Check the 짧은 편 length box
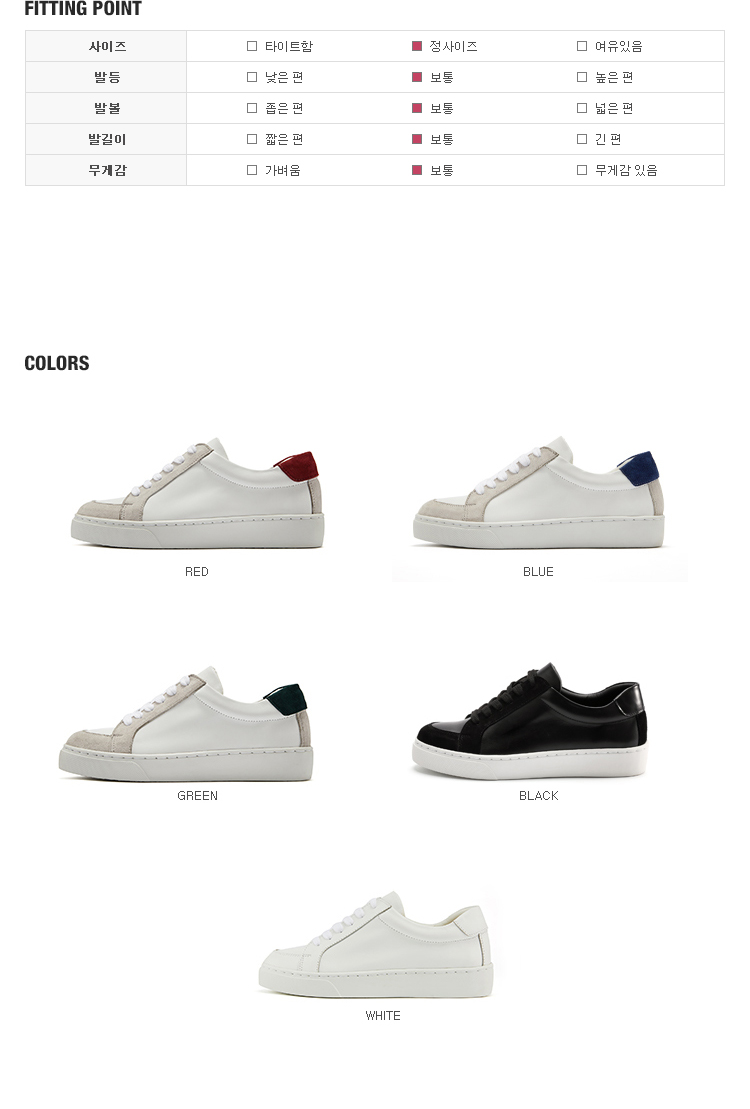Viewport: 750px width, 1109px height. coord(252,139)
